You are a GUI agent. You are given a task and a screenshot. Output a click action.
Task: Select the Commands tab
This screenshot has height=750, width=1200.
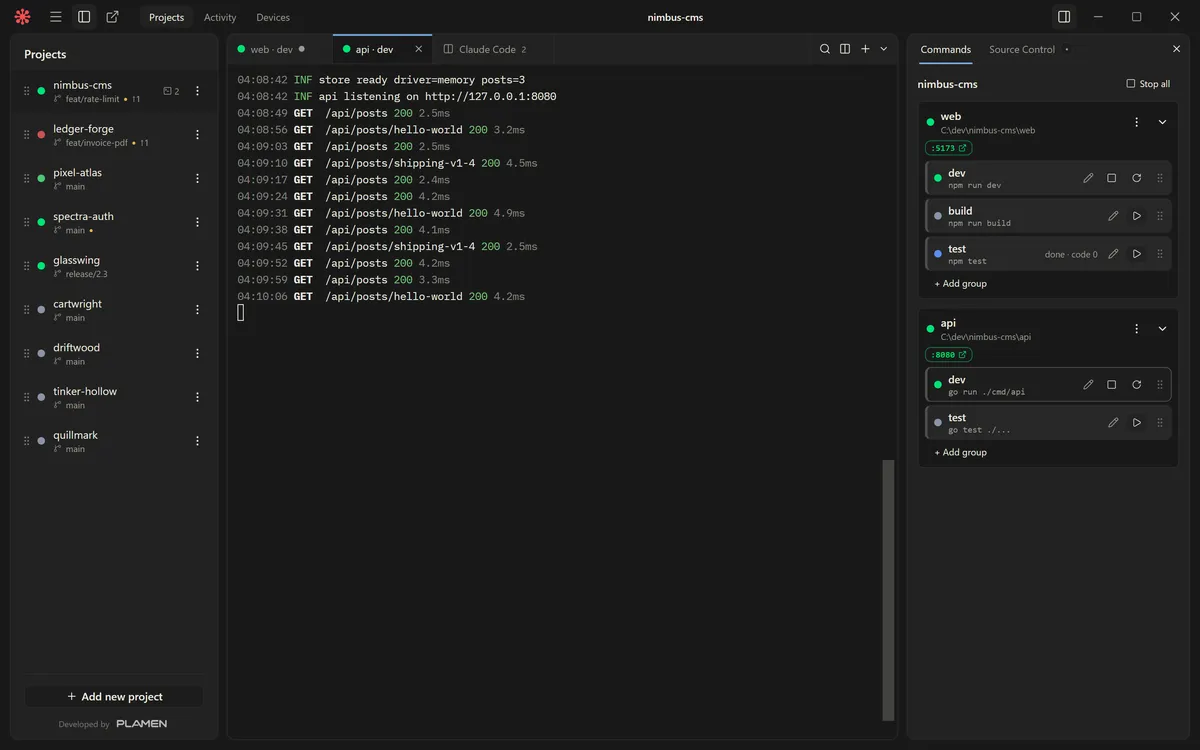[x=945, y=49]
